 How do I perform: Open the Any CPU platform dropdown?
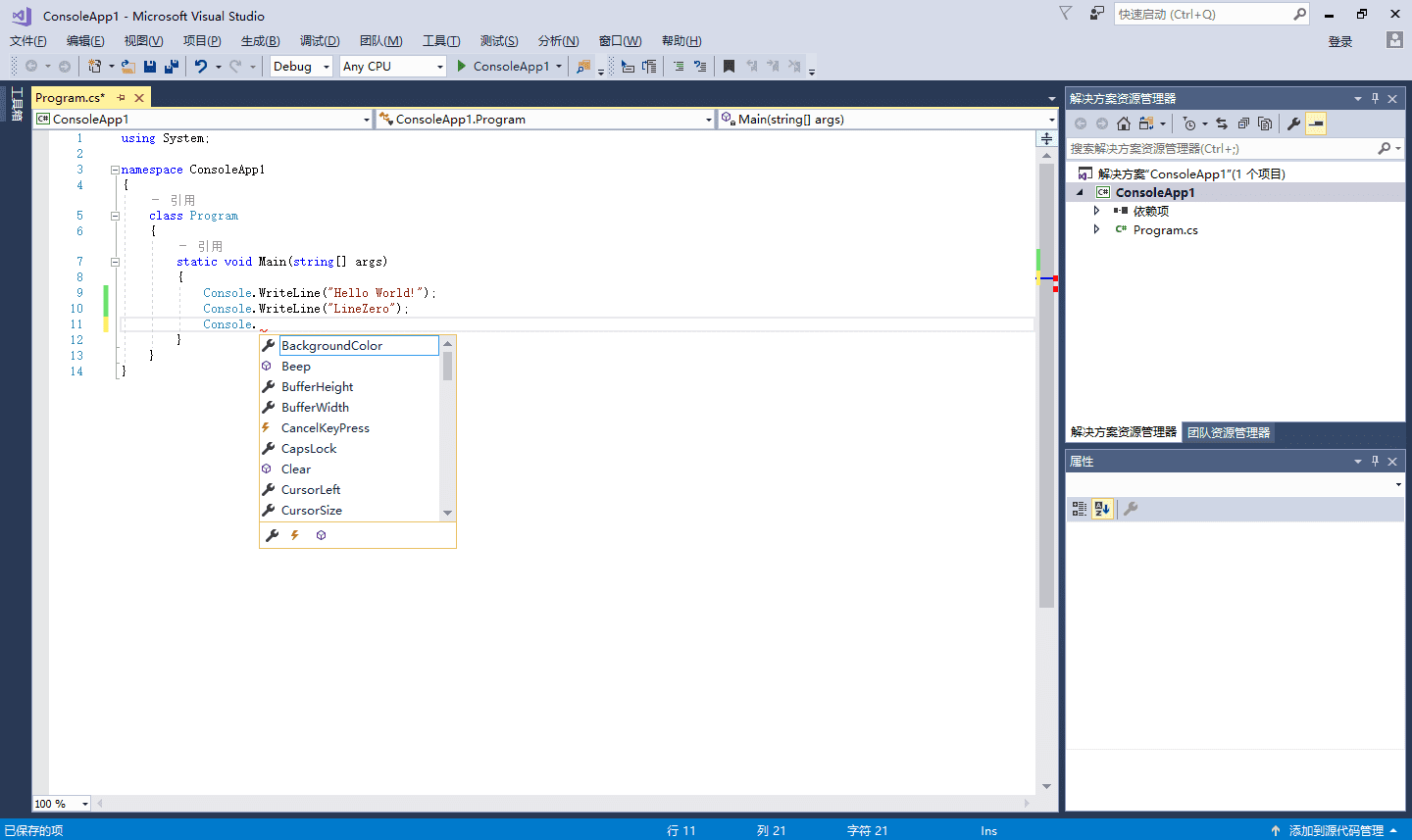click(438, 67)
